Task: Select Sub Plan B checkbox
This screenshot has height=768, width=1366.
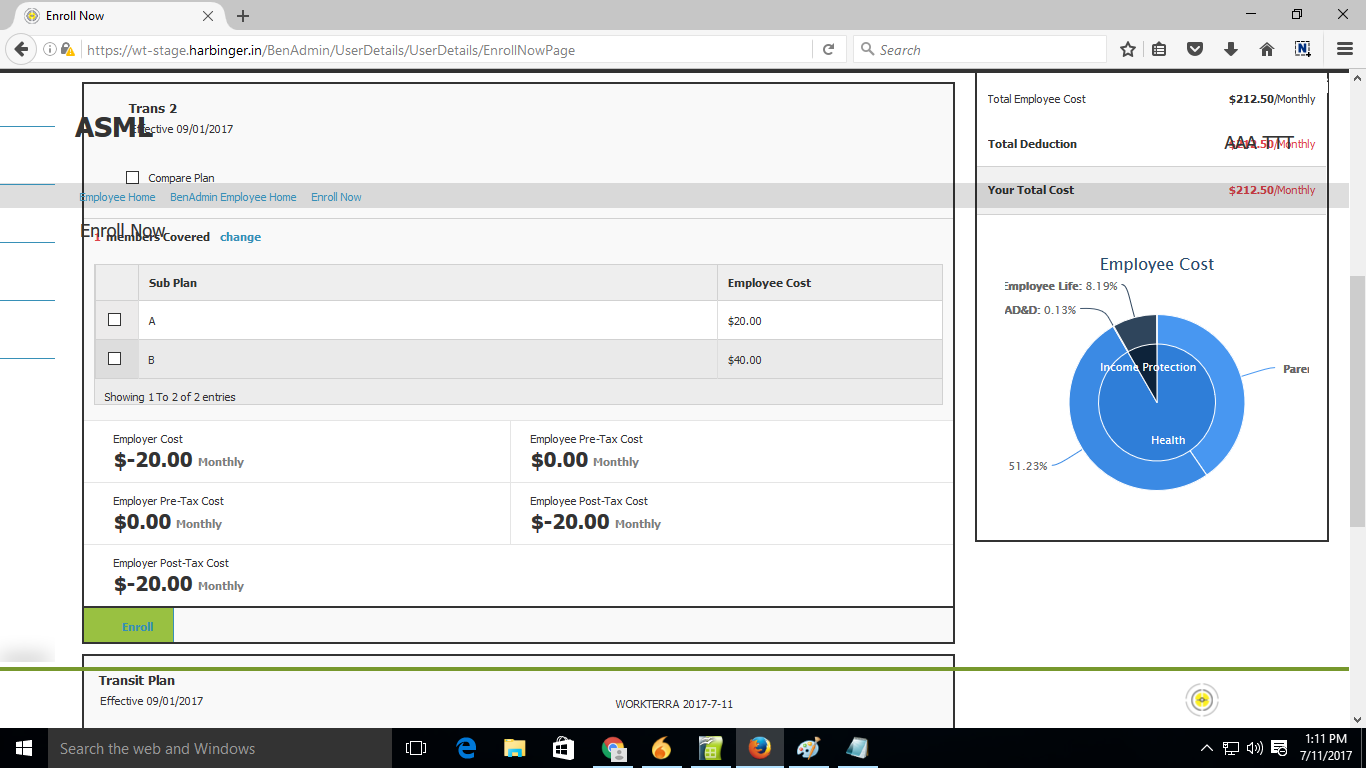Action: click(114, 359)
